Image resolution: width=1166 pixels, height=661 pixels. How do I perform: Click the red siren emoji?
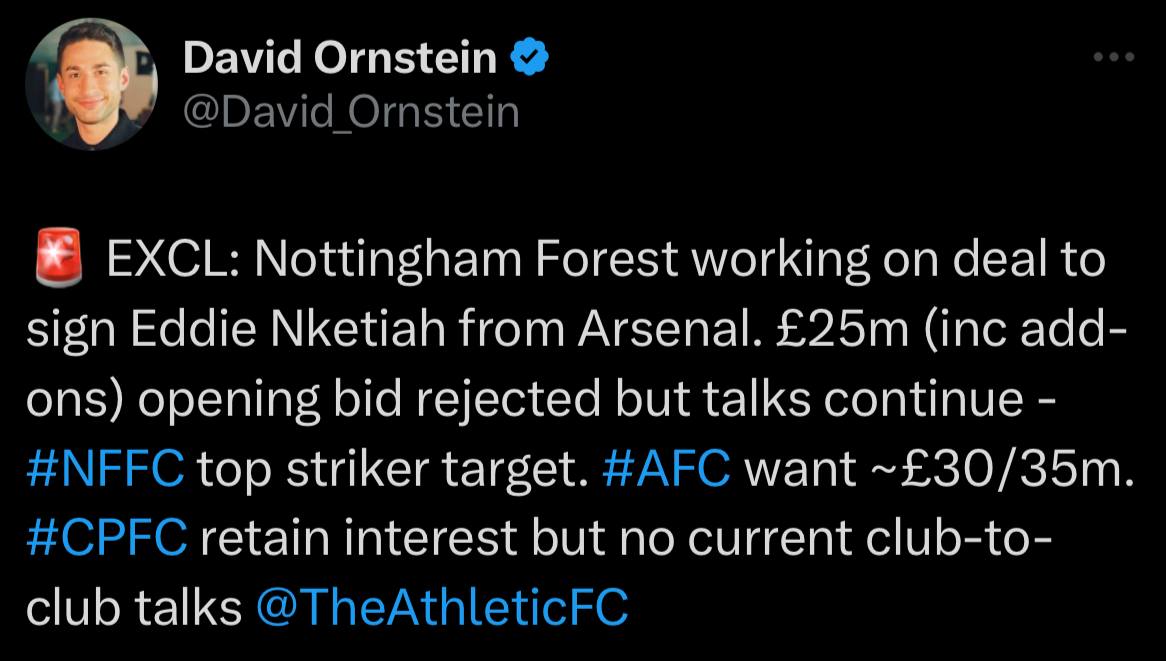coord(58,258)
